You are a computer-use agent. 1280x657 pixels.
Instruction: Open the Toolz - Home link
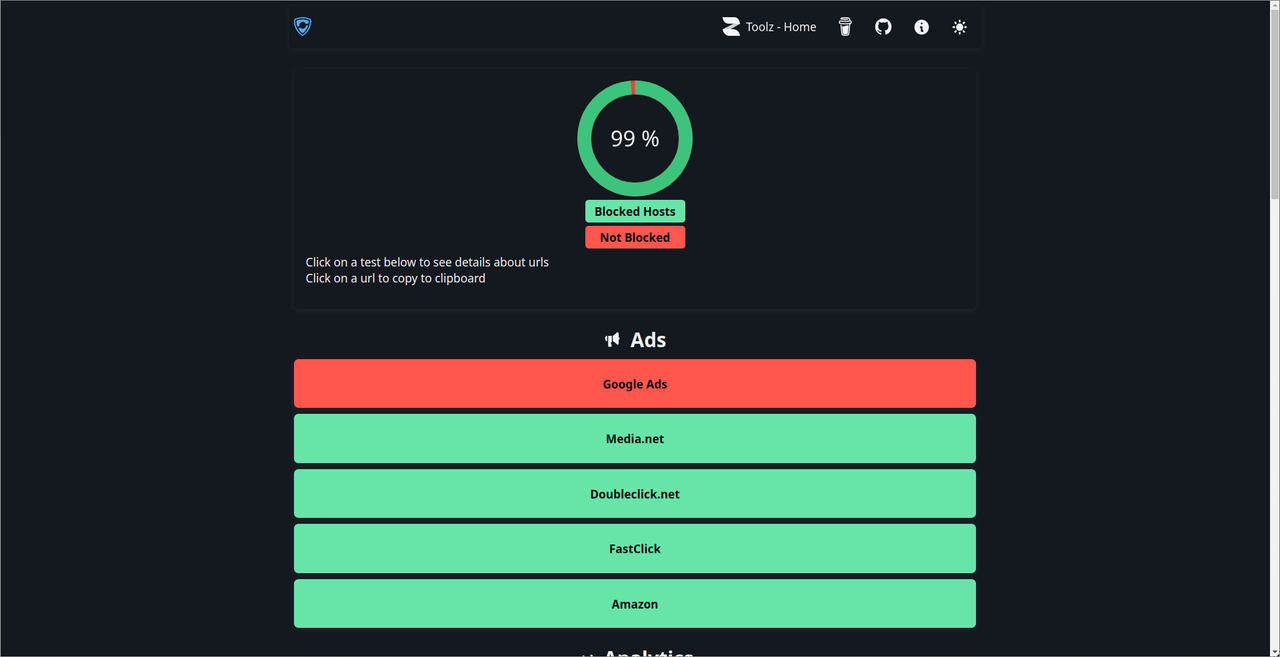[x=769, y=27]
